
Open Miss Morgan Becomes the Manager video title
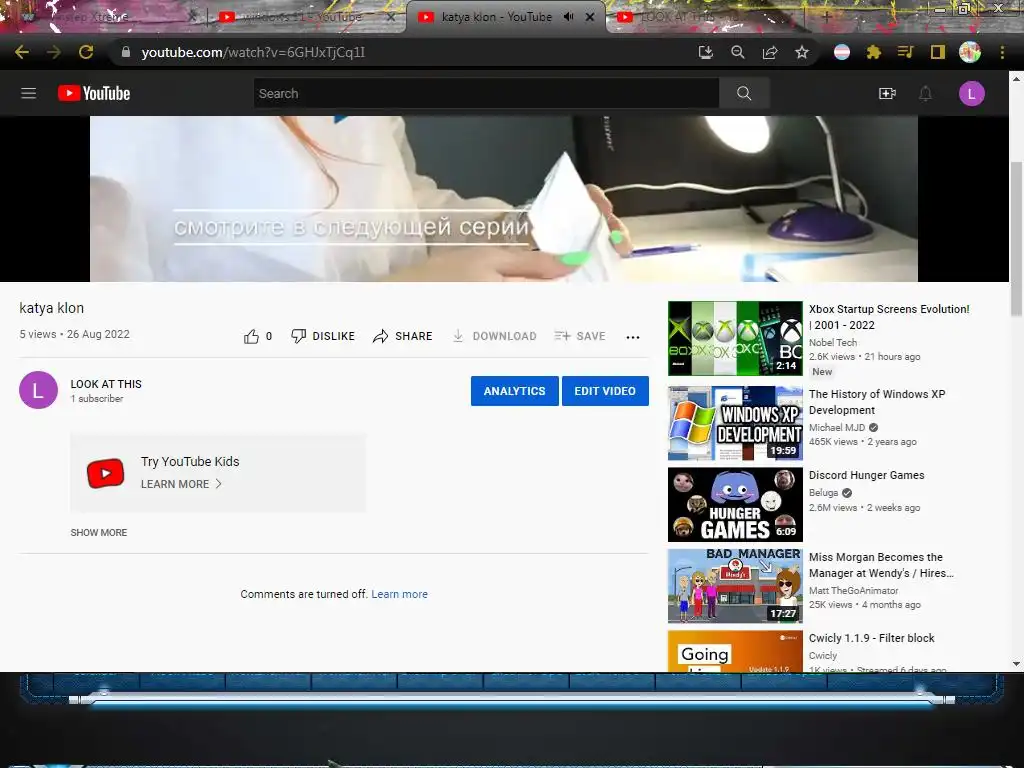tap(881, 565)
